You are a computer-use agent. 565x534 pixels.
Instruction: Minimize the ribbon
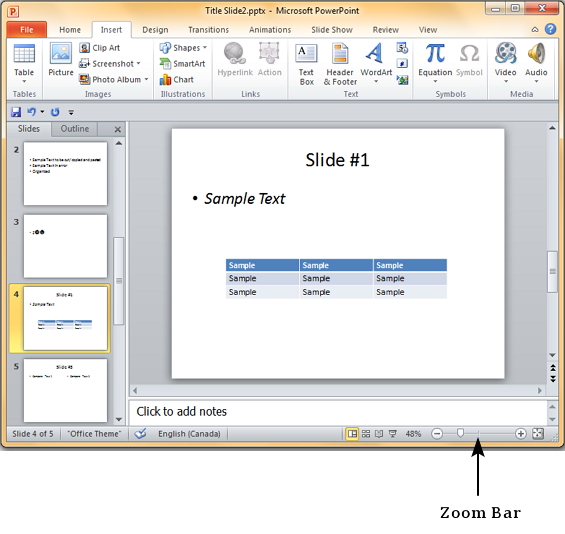535,30
